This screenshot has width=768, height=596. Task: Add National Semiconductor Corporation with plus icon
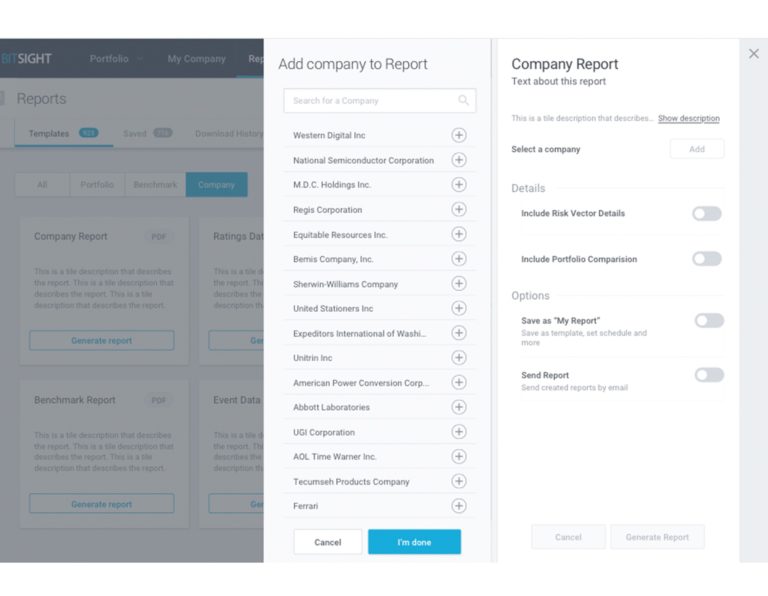tap(458, 160)
